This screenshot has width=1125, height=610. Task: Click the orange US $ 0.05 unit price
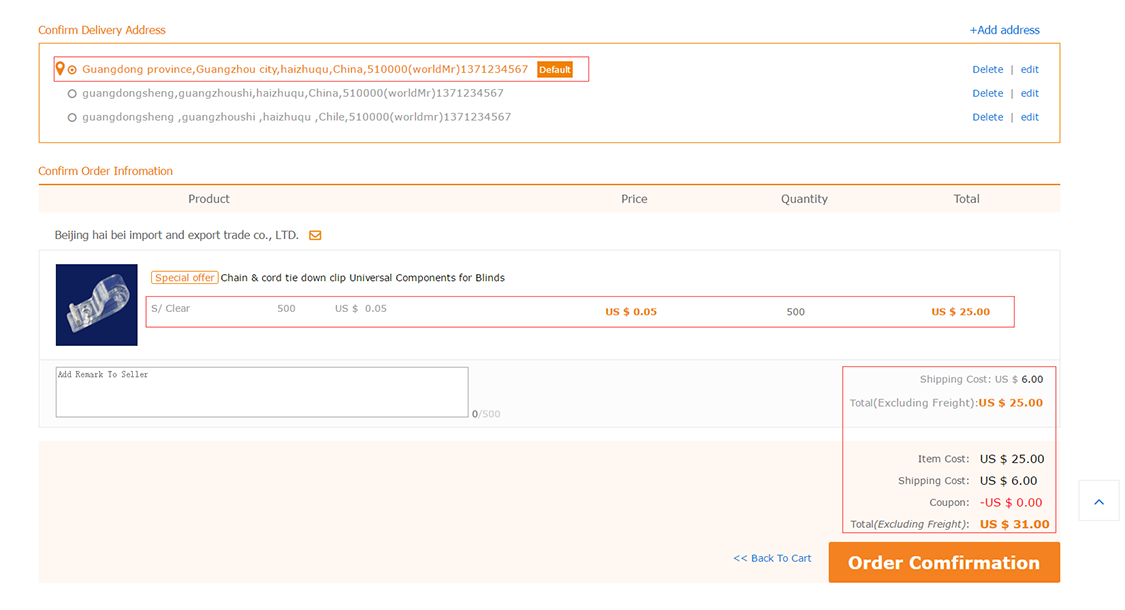631,311
